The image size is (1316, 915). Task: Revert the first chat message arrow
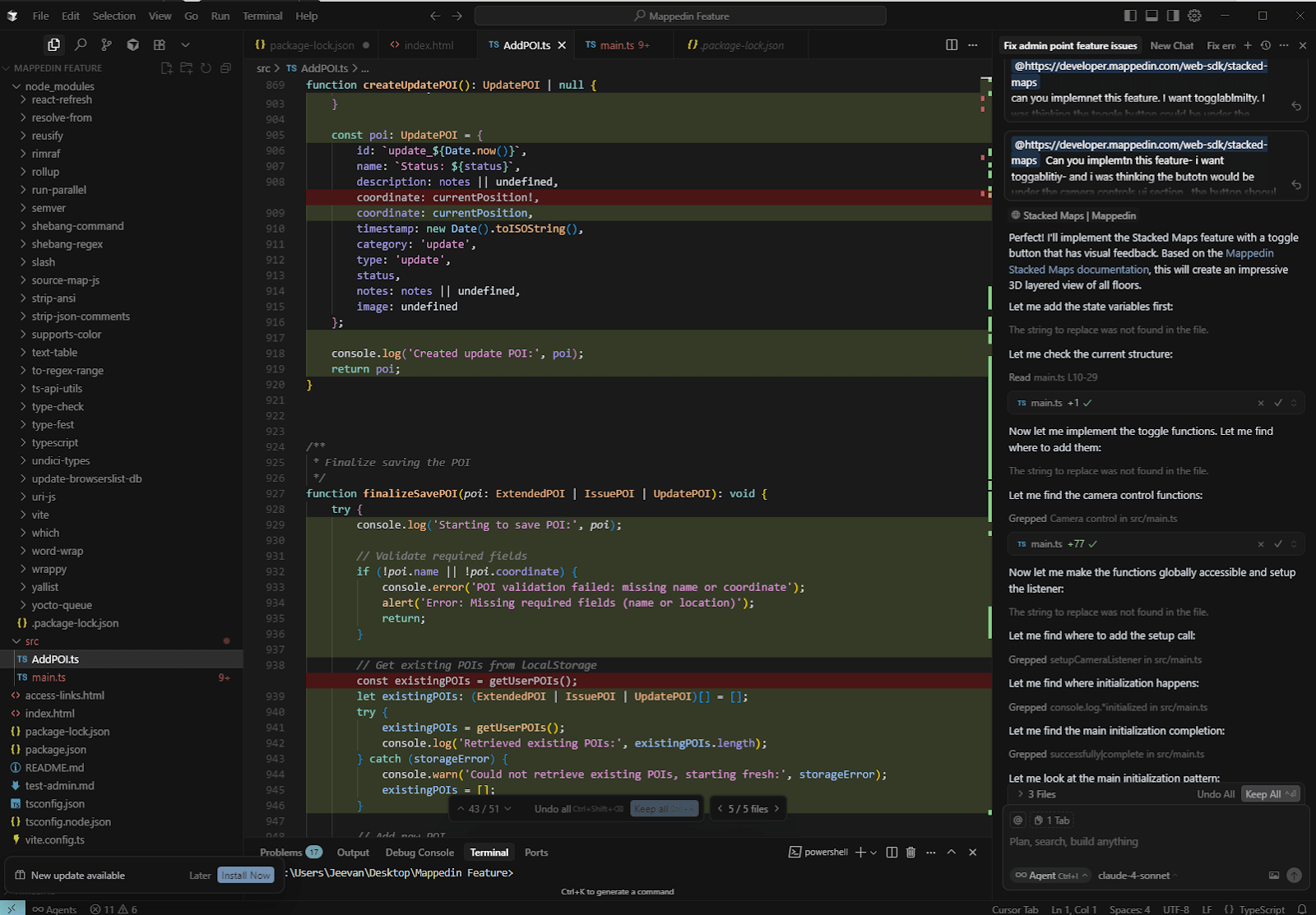pyautogui.click(x=1296, y=106)
